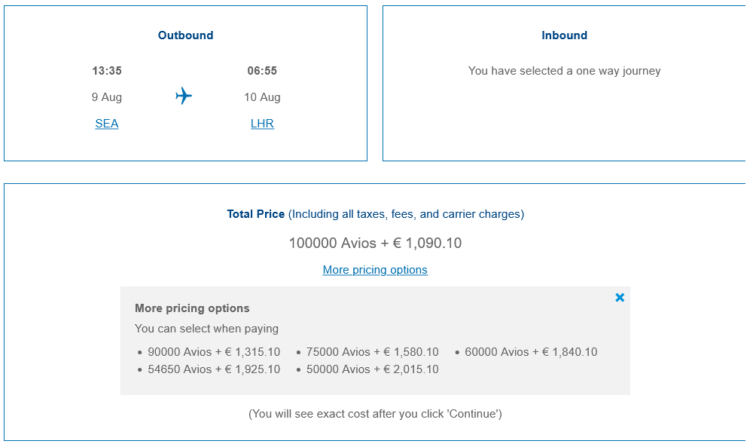Click the one way journey message
This screenshot has width=750, height=444.
(564, 71)
